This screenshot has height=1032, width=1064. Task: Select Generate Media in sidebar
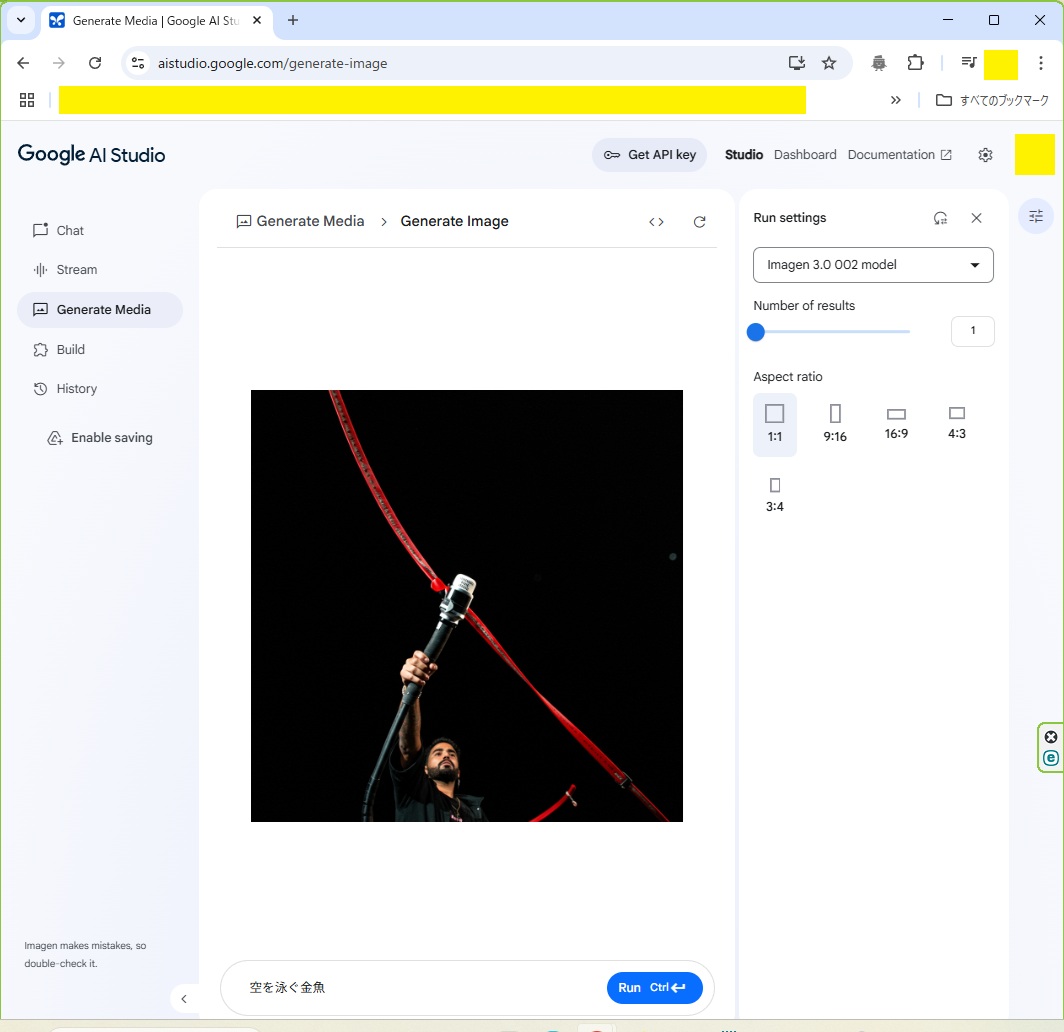pos(100,310)
